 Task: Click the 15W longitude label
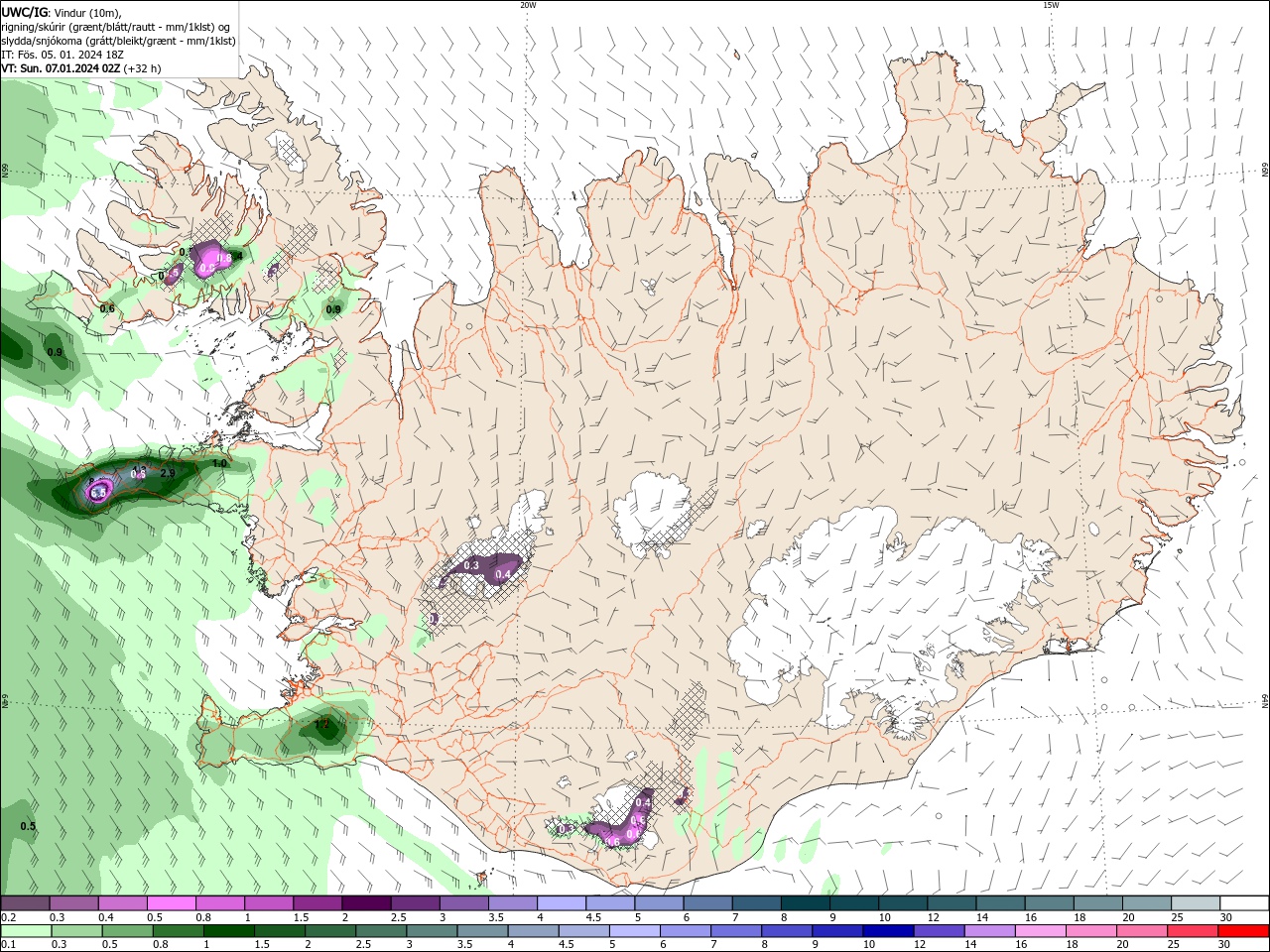point(1051,5)
